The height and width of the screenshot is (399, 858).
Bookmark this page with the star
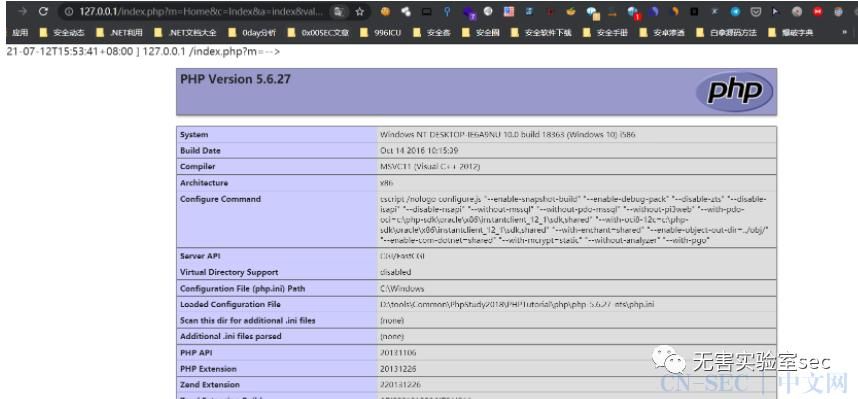[360, 11]
